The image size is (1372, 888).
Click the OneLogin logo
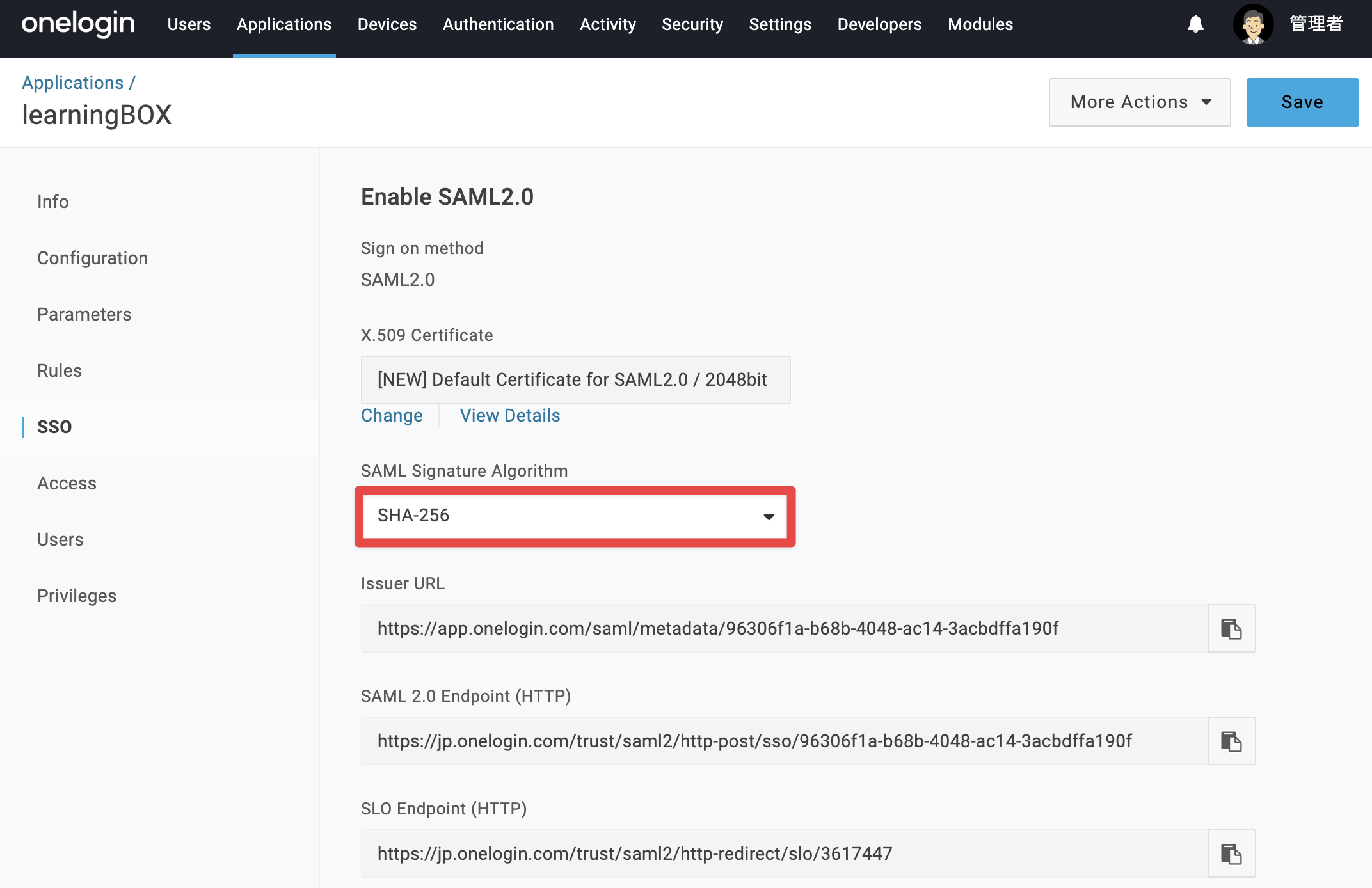tap(78, 24)
